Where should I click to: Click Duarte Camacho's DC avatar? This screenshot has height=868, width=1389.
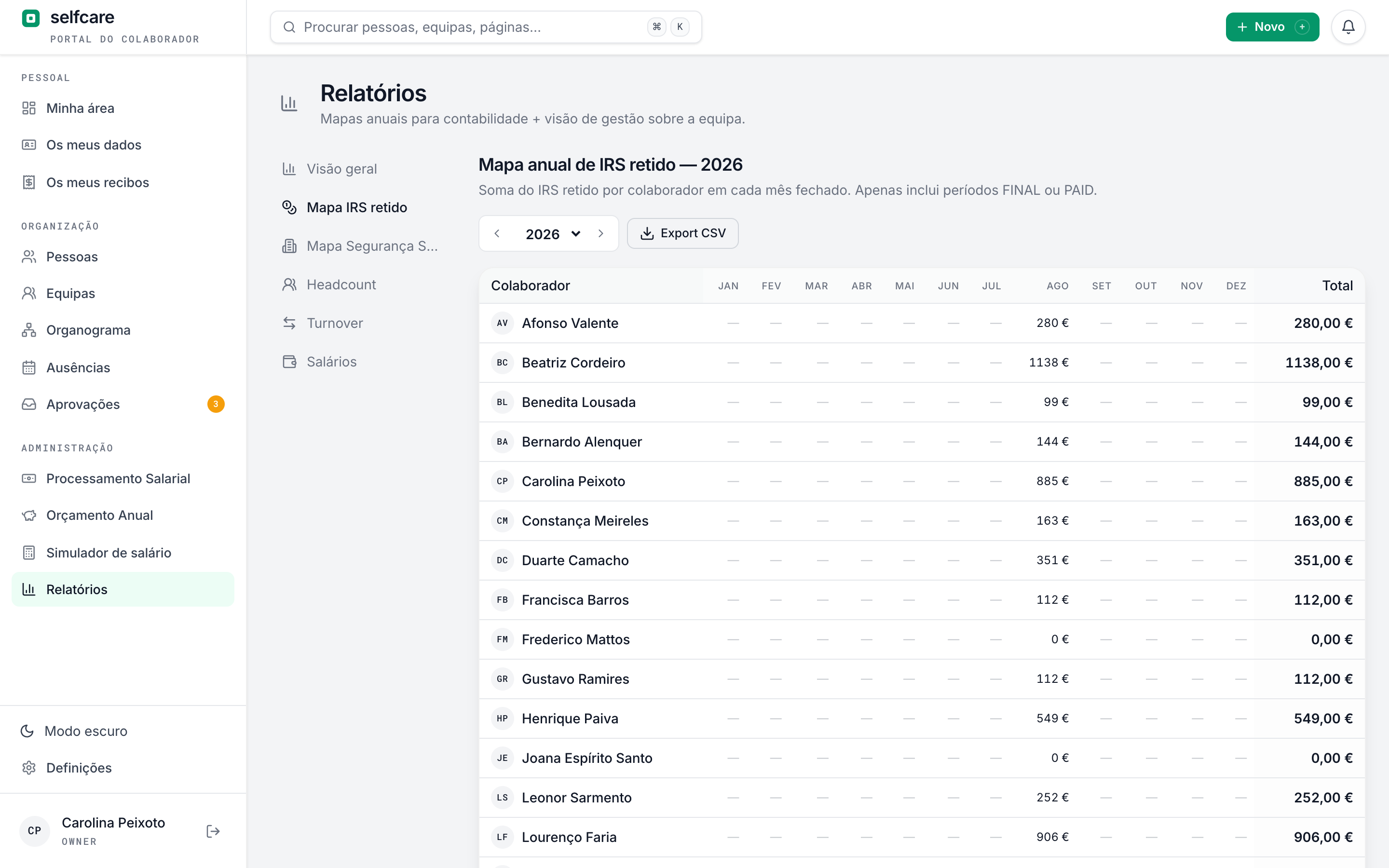click(502, 560)
